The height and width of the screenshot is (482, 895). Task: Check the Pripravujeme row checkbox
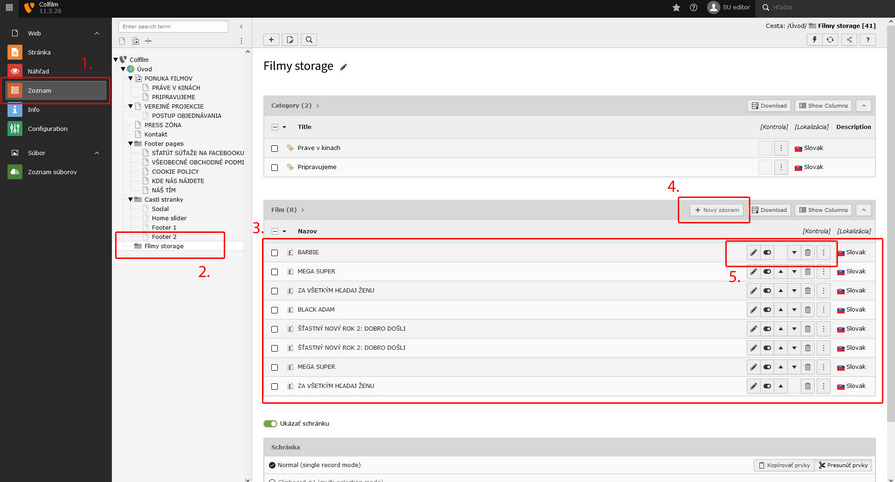[x=275, y=167]
